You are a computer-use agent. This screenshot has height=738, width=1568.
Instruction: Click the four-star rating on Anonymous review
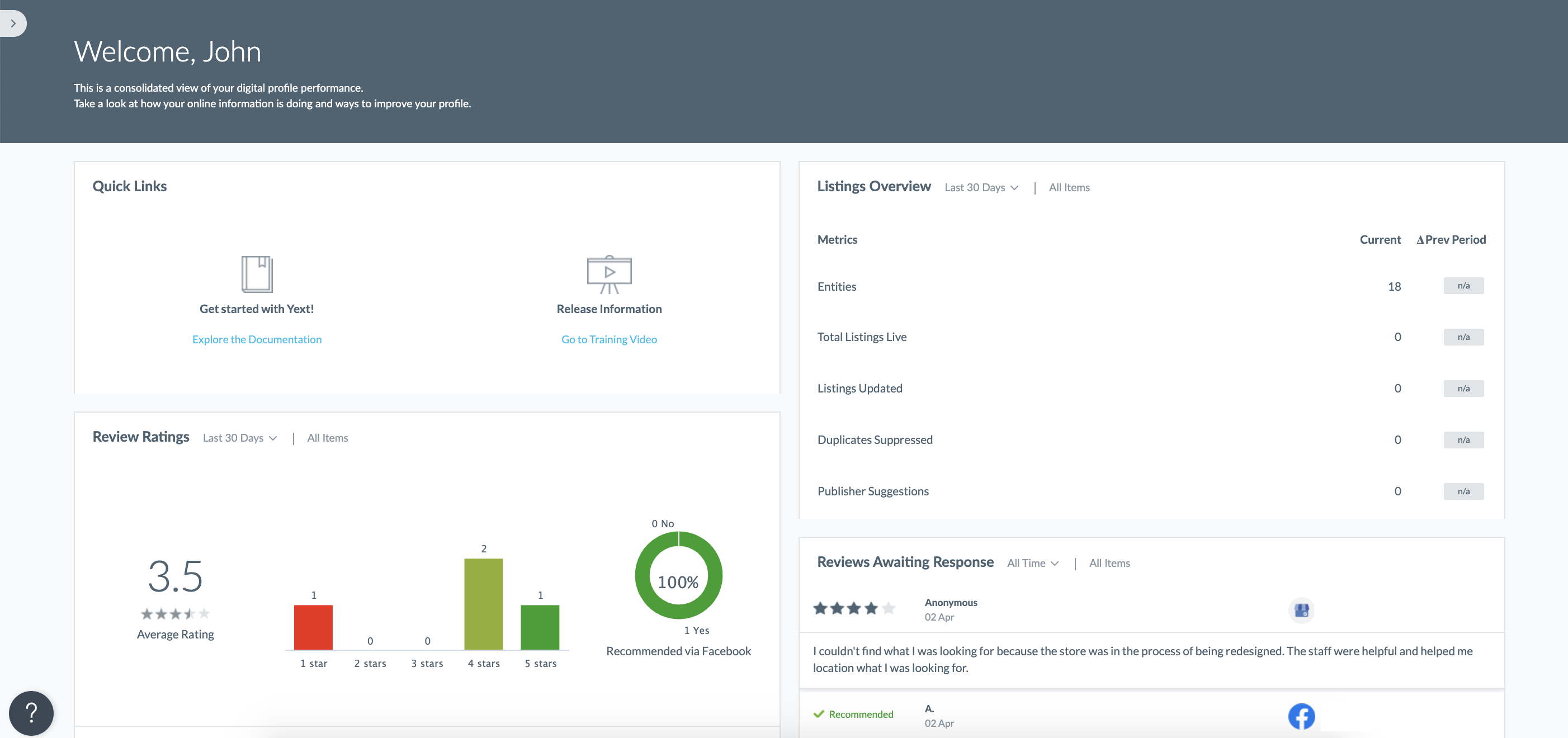pos(853,608)
